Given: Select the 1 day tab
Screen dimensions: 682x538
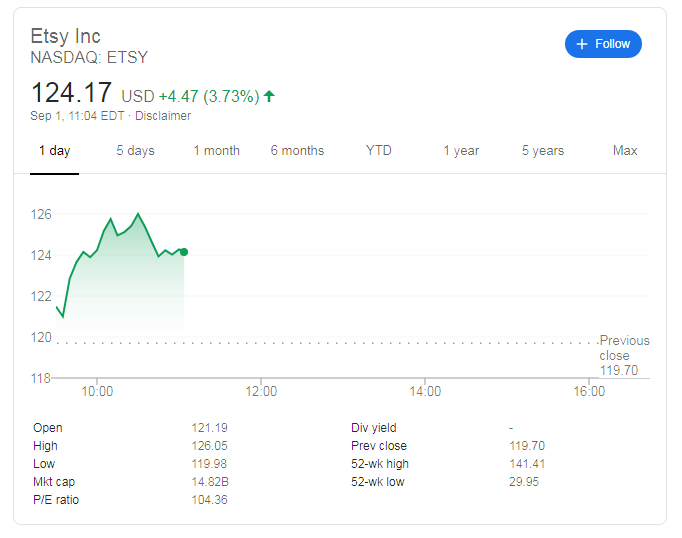Looking at the screenshot, I should tap(54, 151).
